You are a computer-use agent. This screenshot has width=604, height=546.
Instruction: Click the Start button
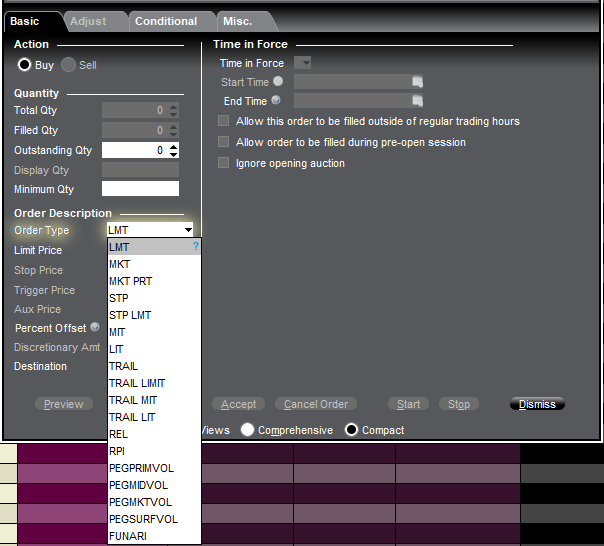click(408, 404)
